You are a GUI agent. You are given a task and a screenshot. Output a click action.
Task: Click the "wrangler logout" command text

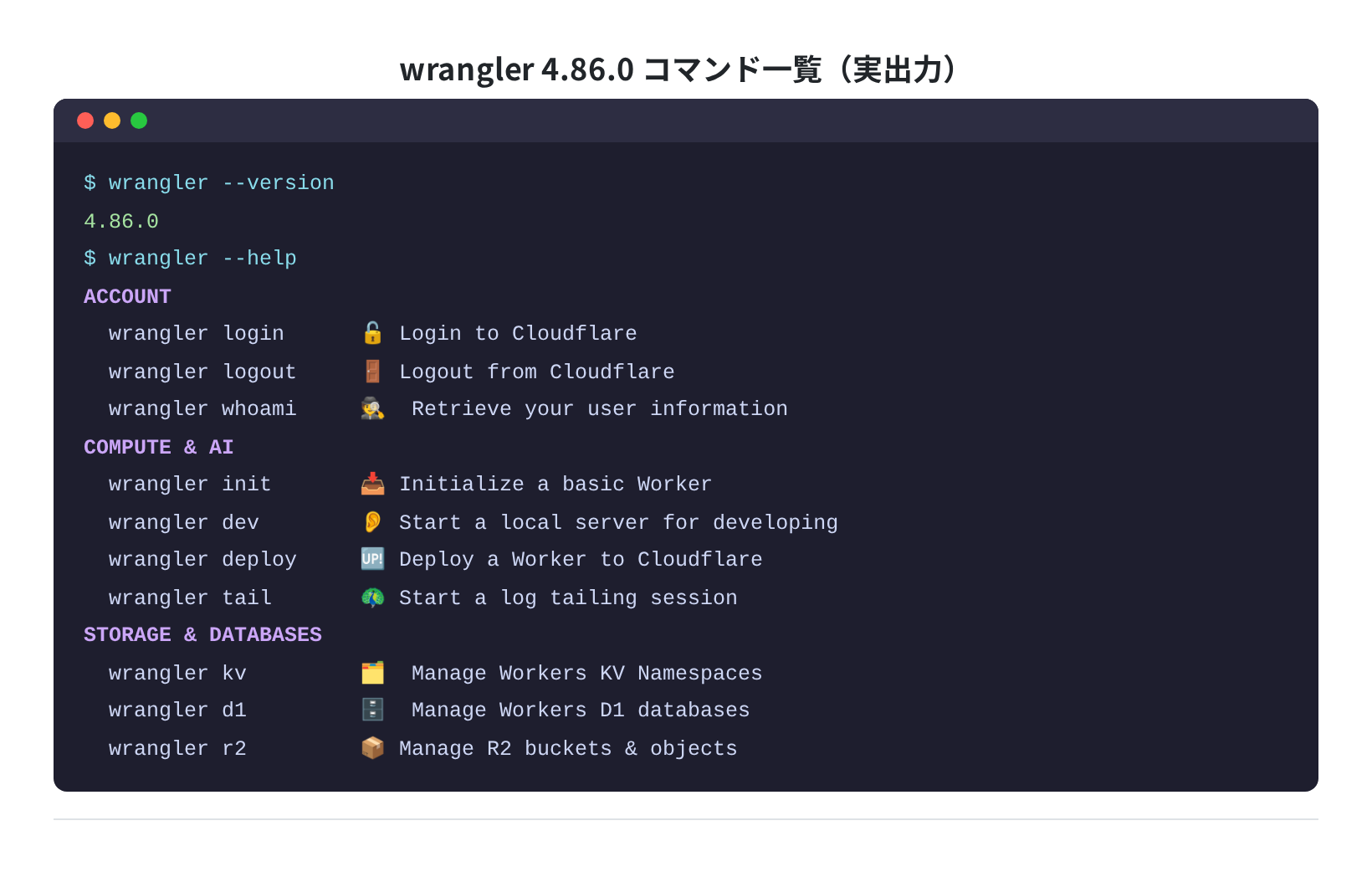(202, 372)
